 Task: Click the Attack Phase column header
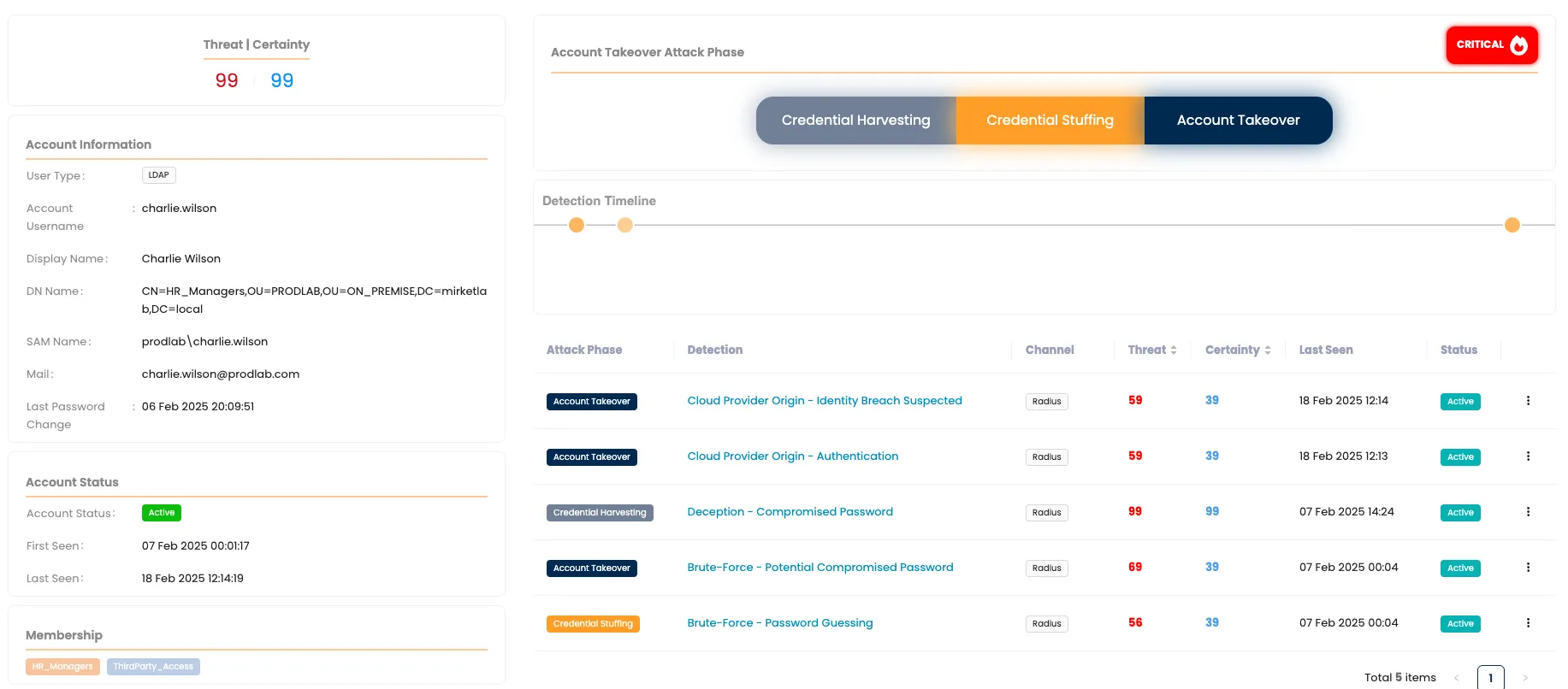(584, 350)
